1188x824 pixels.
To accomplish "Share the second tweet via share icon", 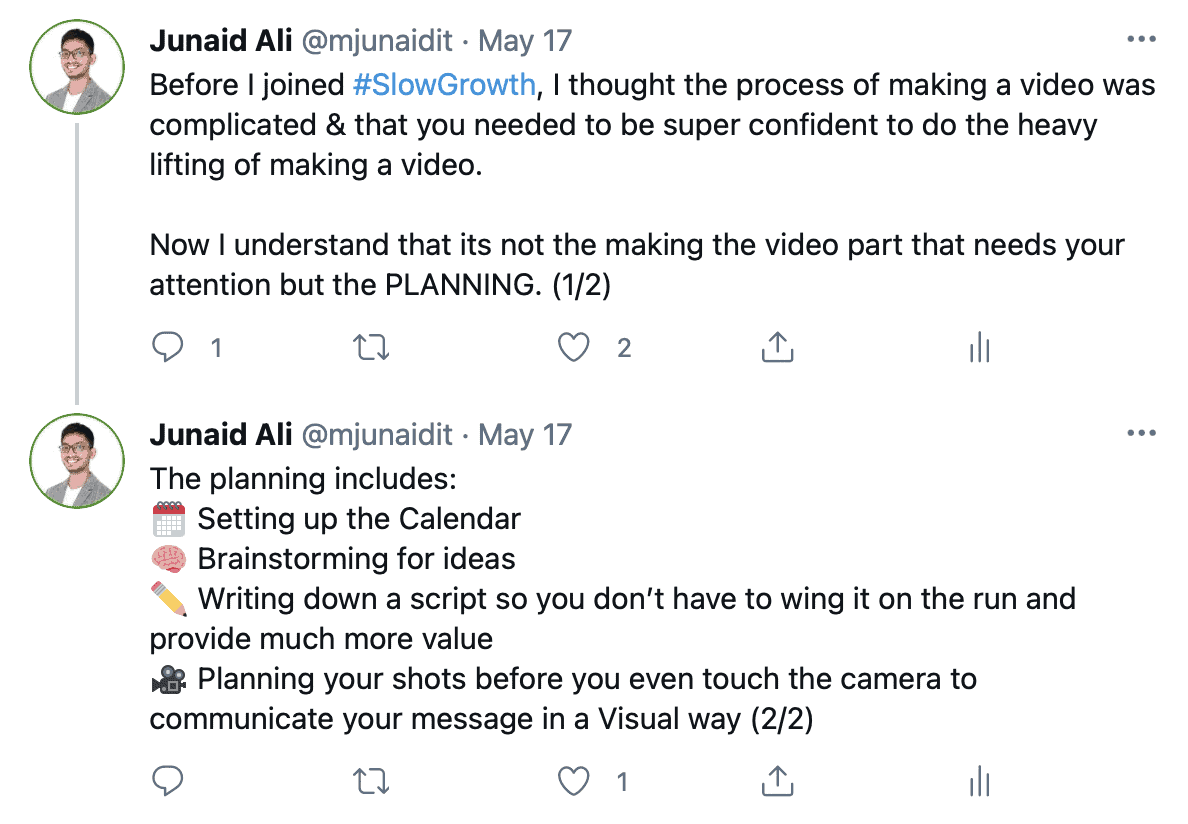I will pyautogui.click(x=777, y=782).
